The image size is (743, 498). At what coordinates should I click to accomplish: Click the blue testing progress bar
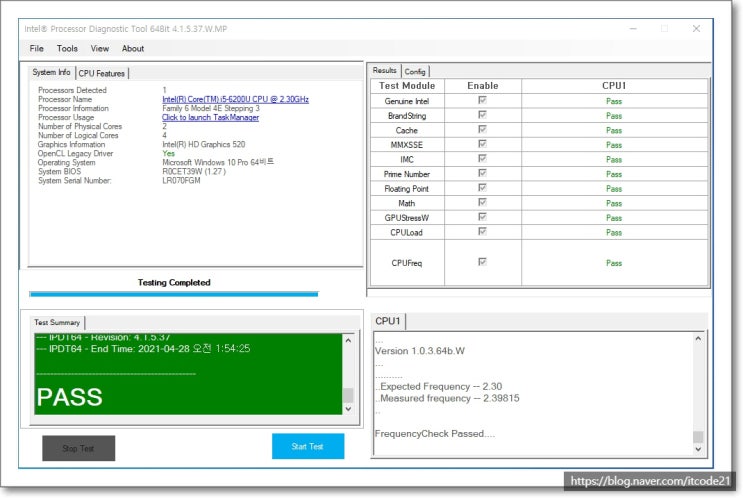[173, 294]
